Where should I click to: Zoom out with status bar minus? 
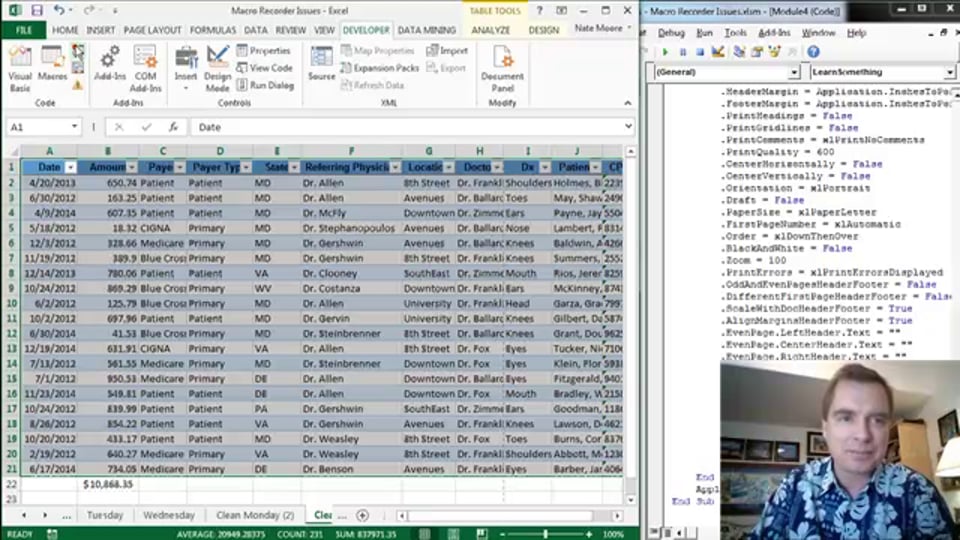[x=502, y=534]
